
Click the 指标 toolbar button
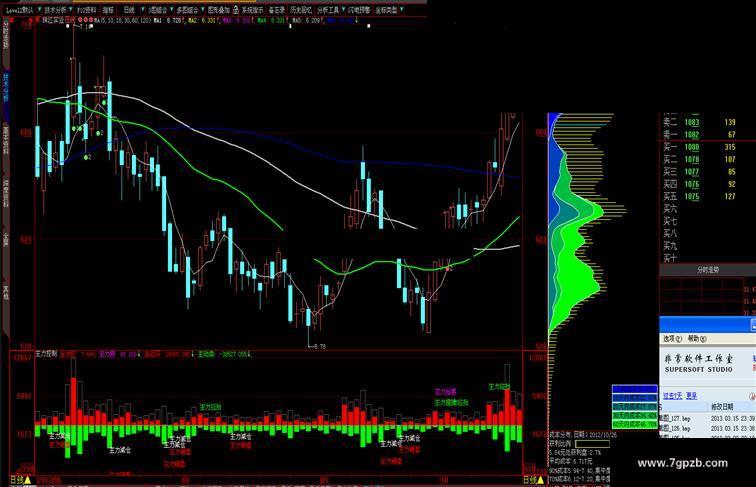point(108,9)
